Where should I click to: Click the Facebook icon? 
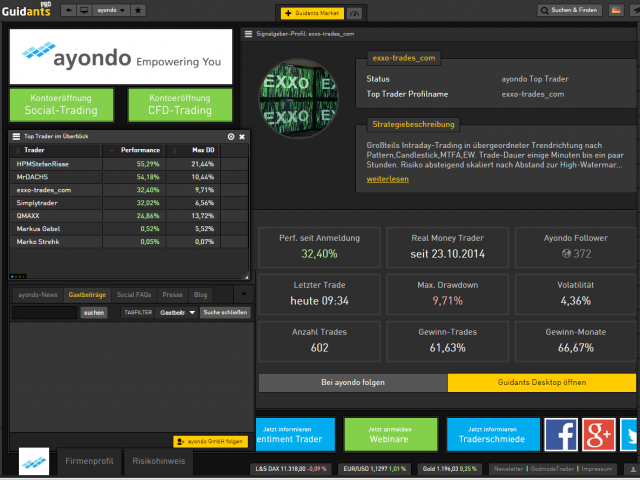[x=560, y=435]
